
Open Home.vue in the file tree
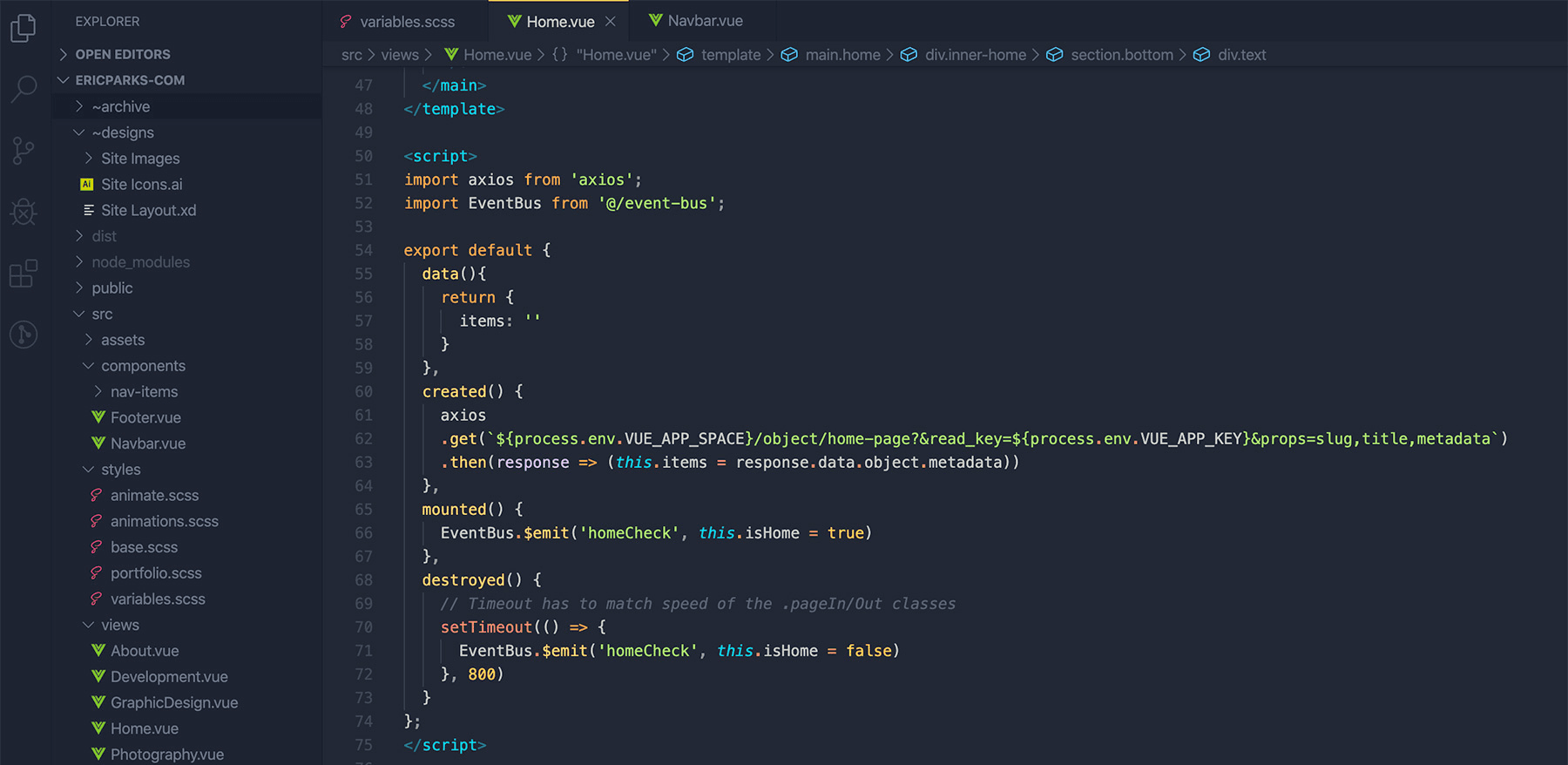point(144,728)
